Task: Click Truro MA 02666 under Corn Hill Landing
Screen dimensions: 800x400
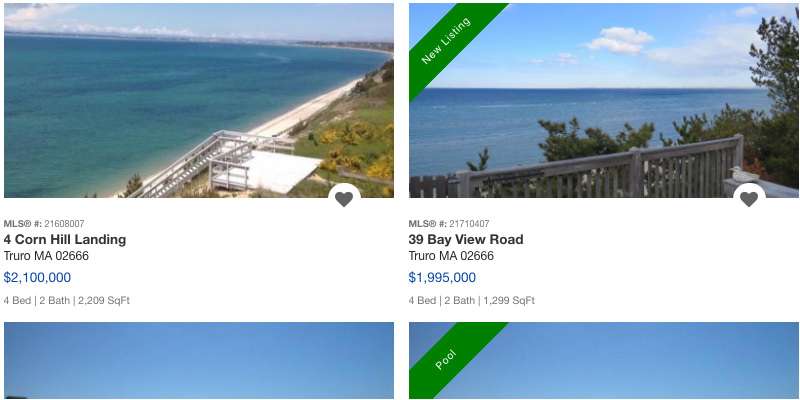Action: coord(46,256)
